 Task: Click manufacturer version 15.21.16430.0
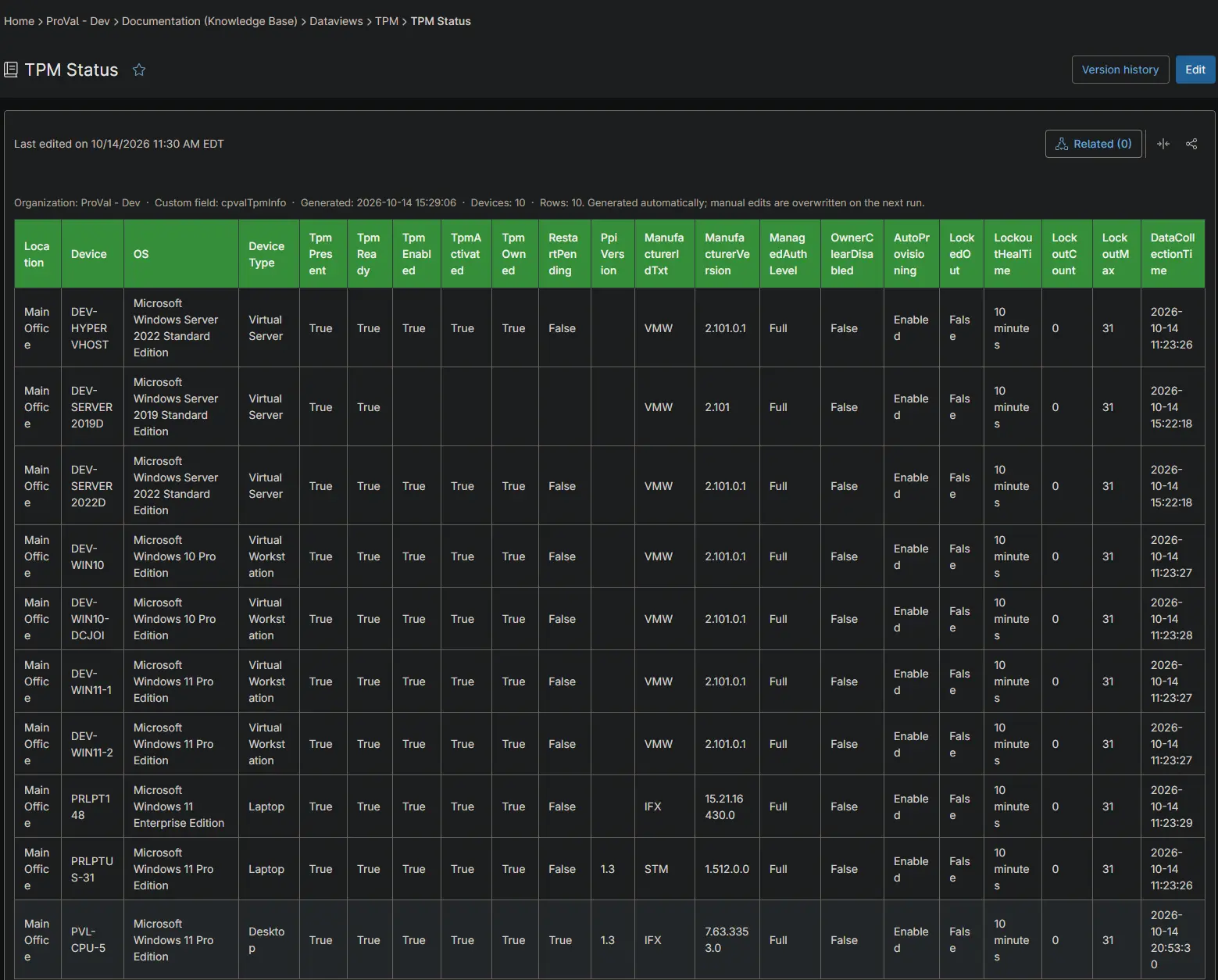tap(727, 807)
